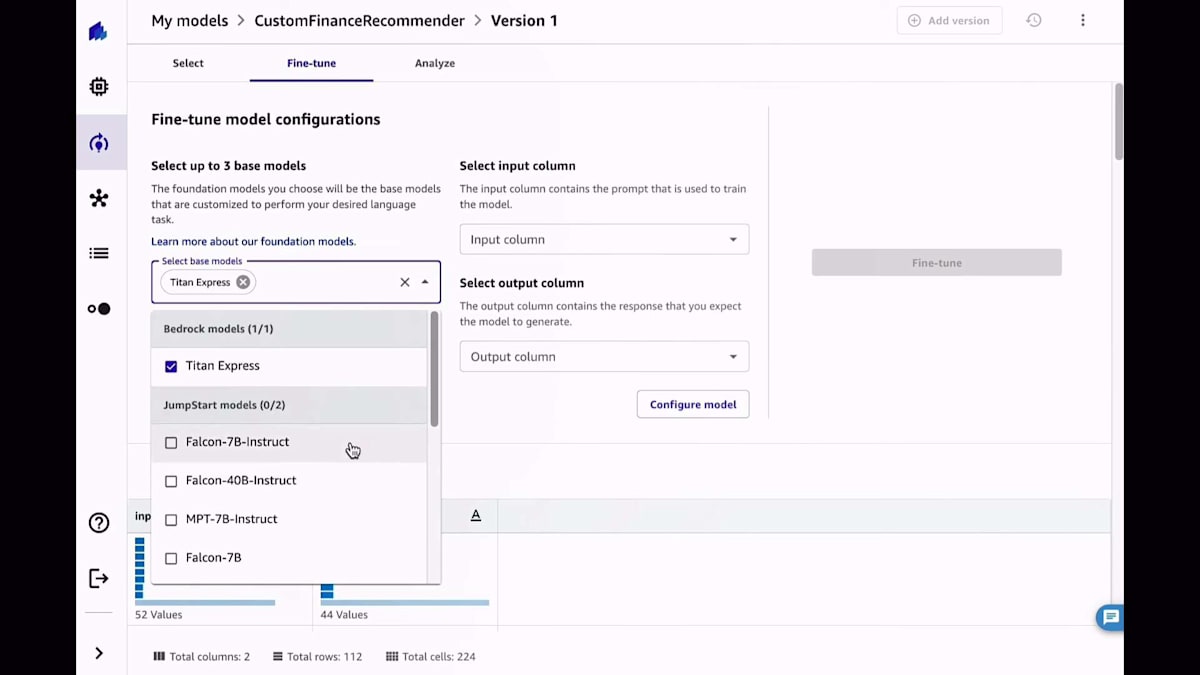Screen dimensions: 1200x675
Task: Open the three-dot more options menu
Action: pyautogui.click(x=1082, y=20)
